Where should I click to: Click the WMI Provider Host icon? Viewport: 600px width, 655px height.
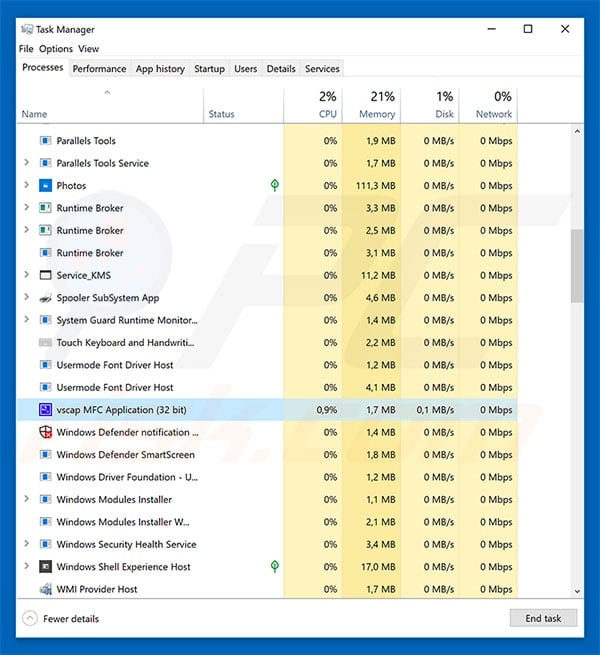point(45,589)
